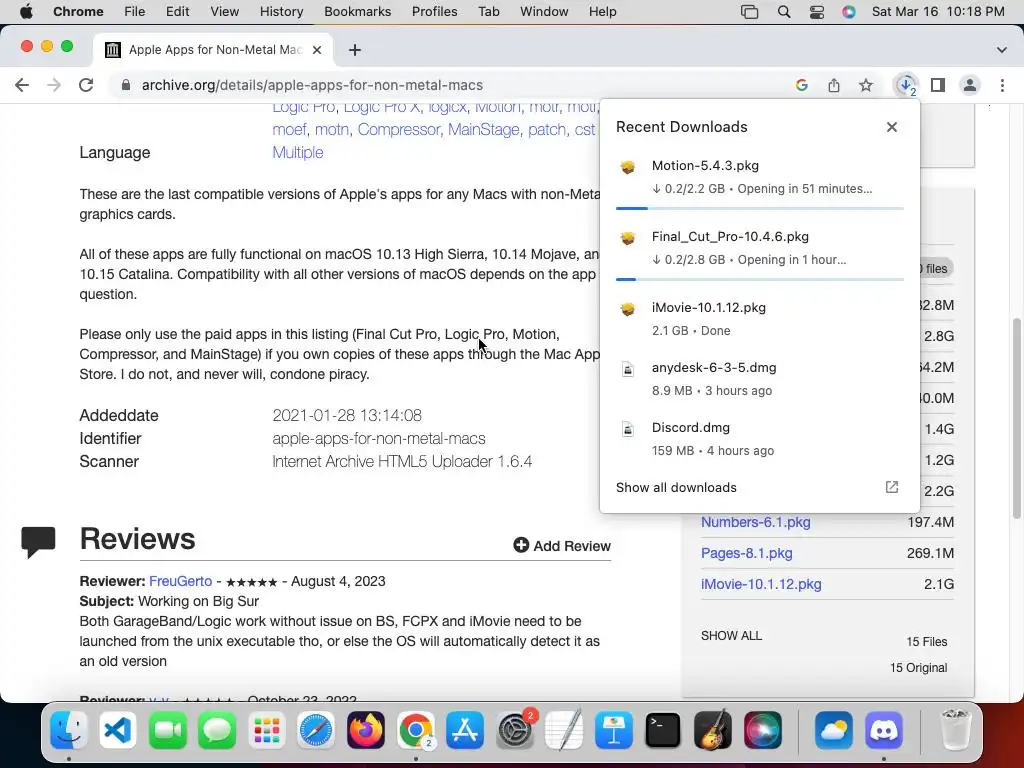
Task: Open FaceTime from the dock
Action: tap(168, 730)
